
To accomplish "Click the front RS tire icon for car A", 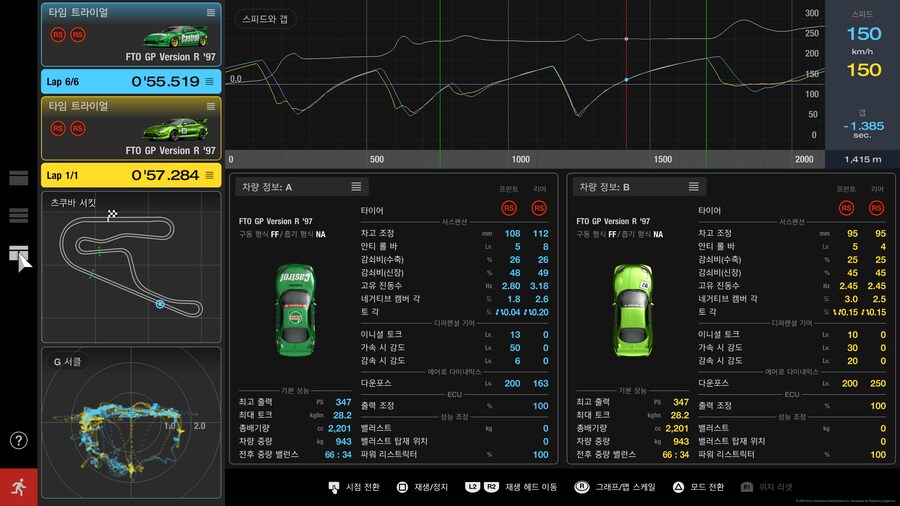I will click(x=510, y=208).
